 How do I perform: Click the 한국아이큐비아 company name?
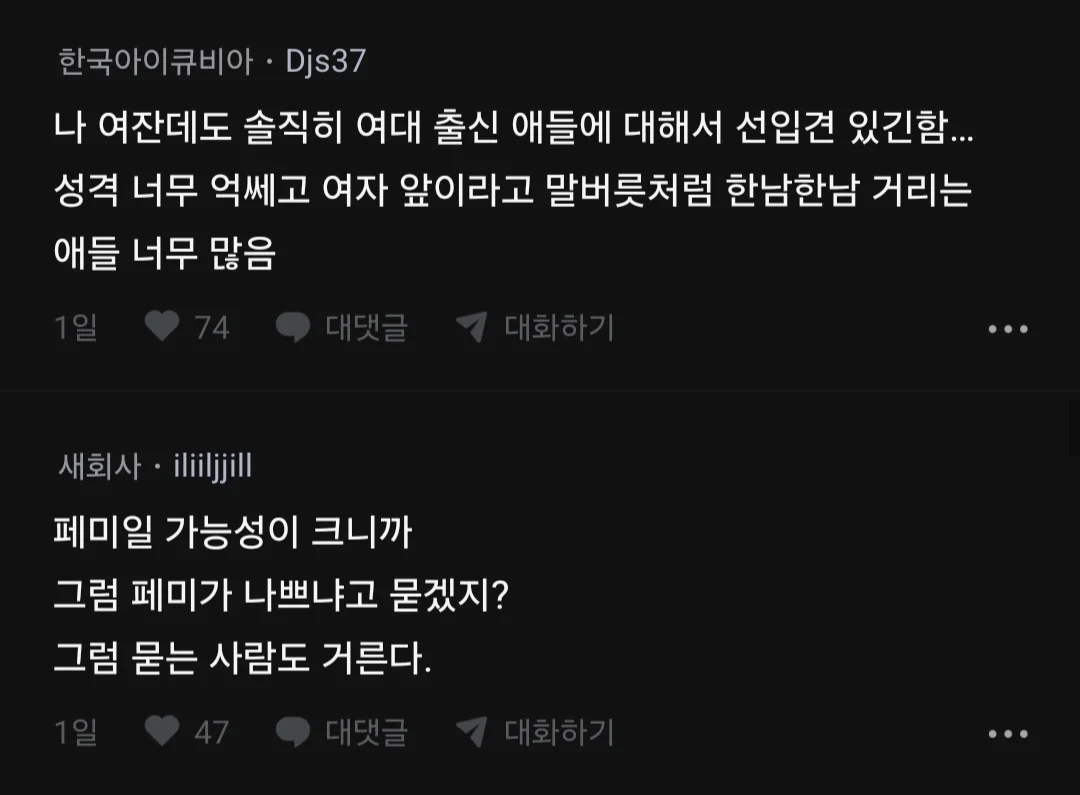[x=155, y=62]
